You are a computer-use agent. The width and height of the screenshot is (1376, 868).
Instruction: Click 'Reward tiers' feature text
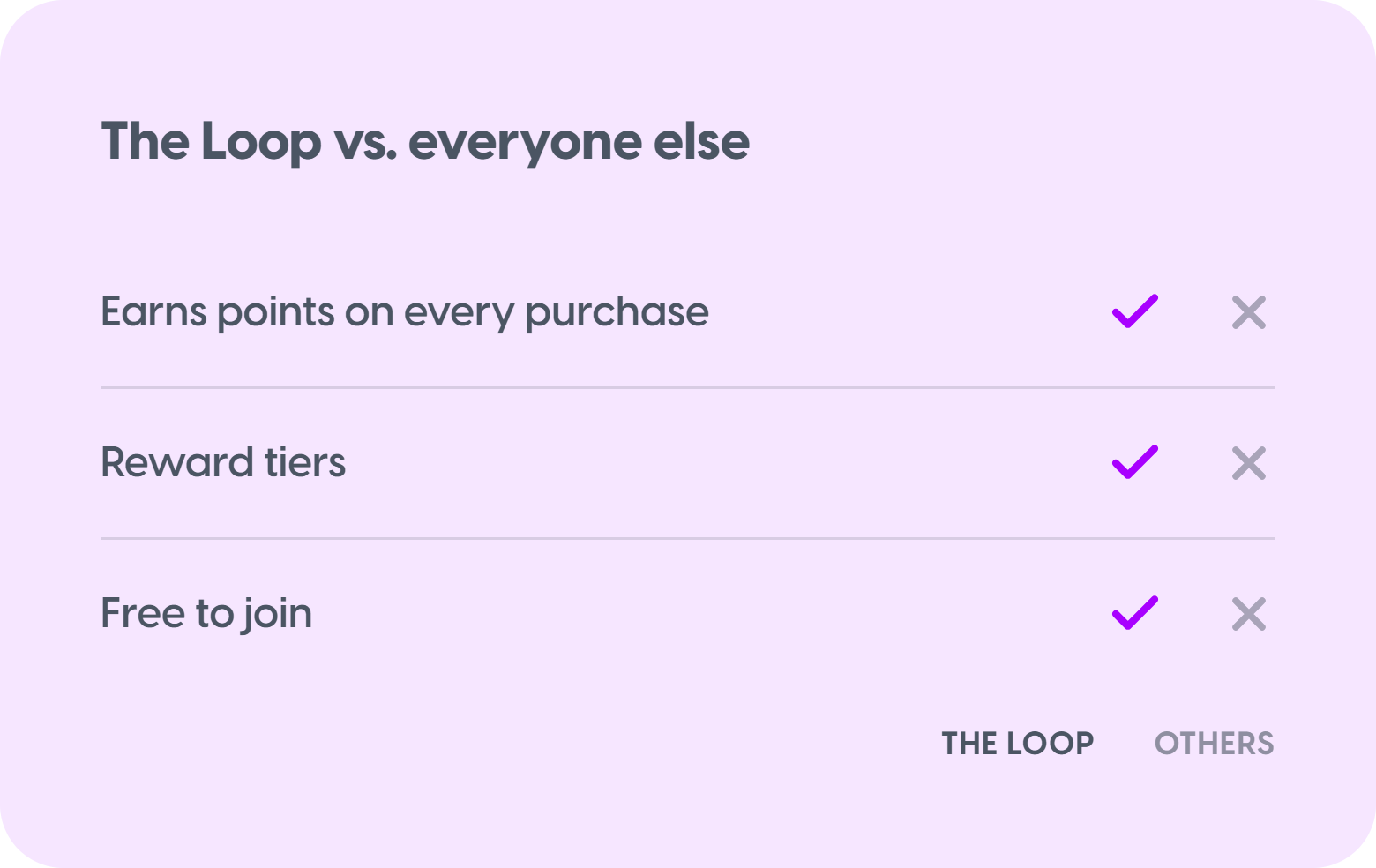223,463
